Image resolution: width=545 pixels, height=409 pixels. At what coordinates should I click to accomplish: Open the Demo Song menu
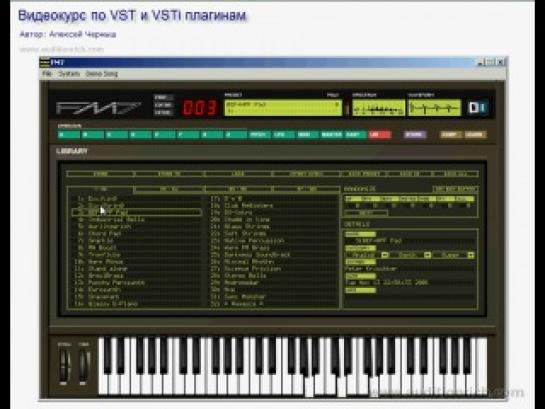point(101,74)
